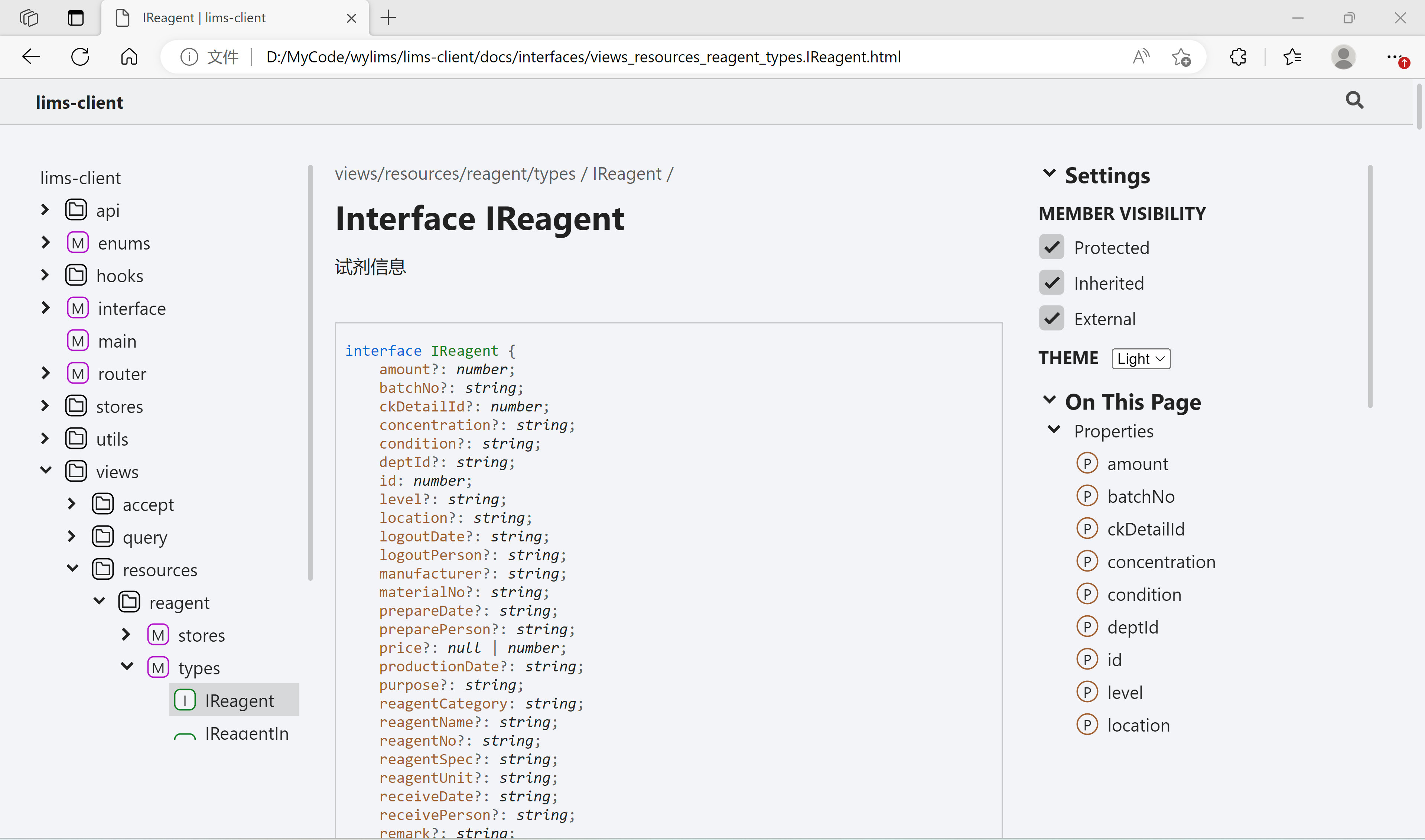Expand the api folder in tree
The height and width of the screenshot is (840, 1425).
click(x=45, y=210)
